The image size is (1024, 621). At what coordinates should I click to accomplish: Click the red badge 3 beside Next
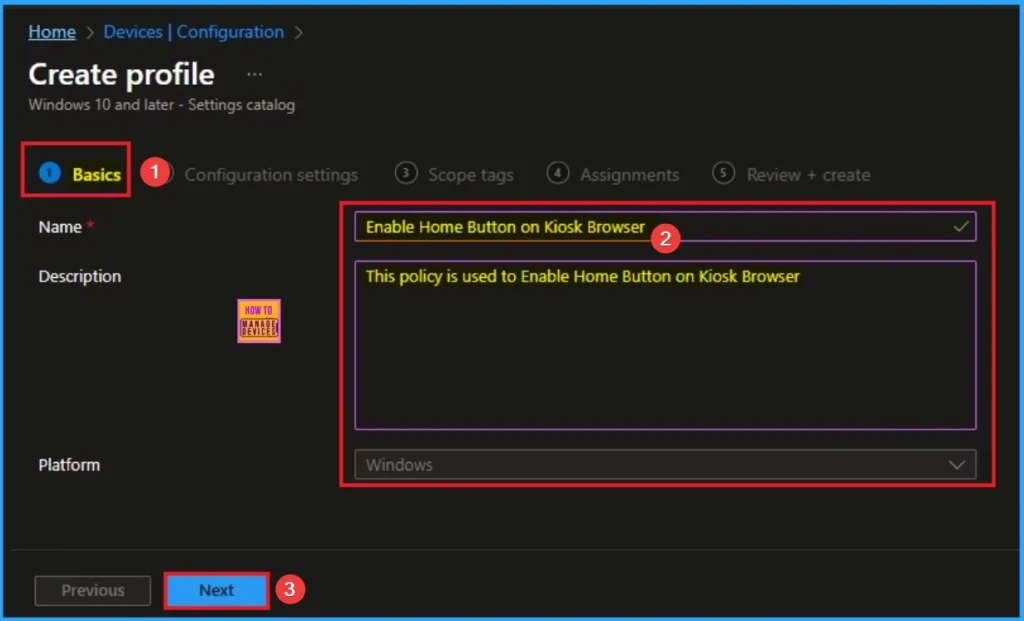point(289,590)
